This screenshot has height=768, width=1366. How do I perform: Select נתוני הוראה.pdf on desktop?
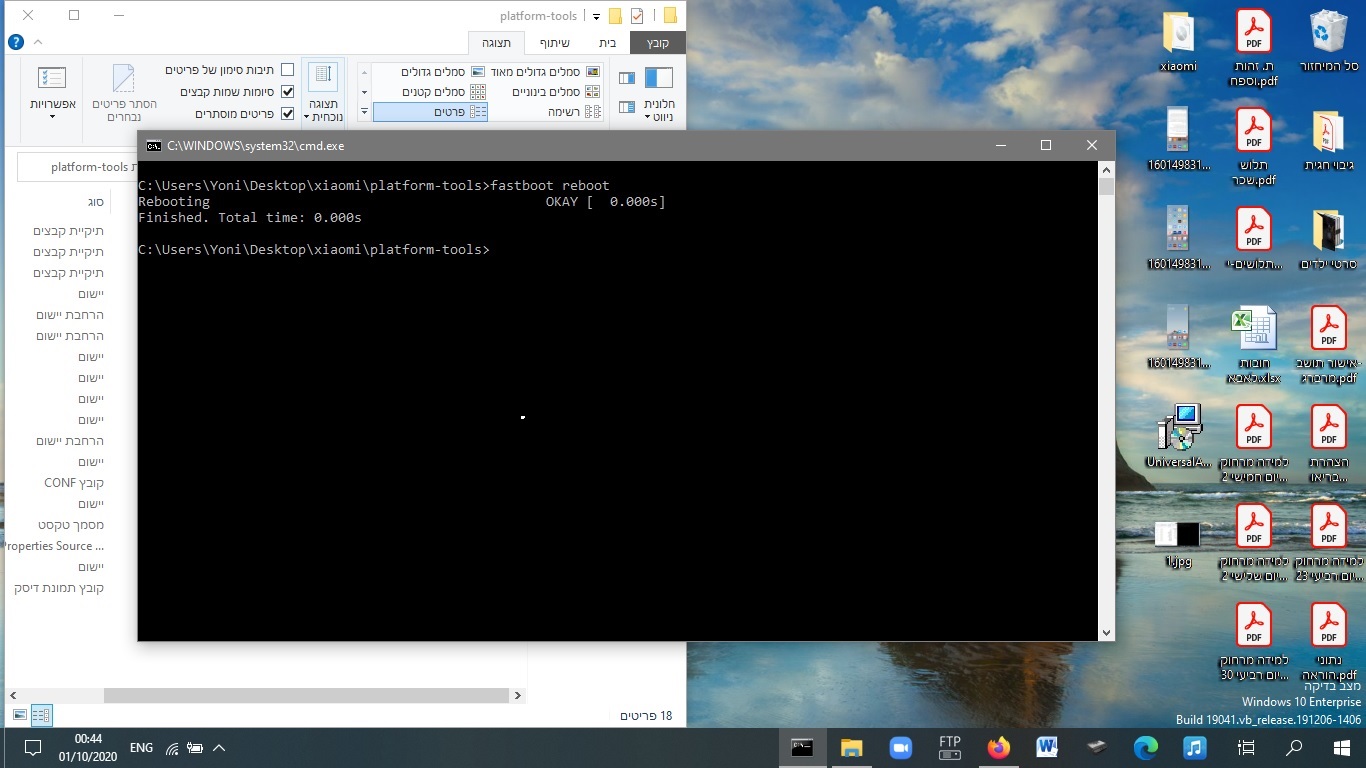pos(1328,642)
